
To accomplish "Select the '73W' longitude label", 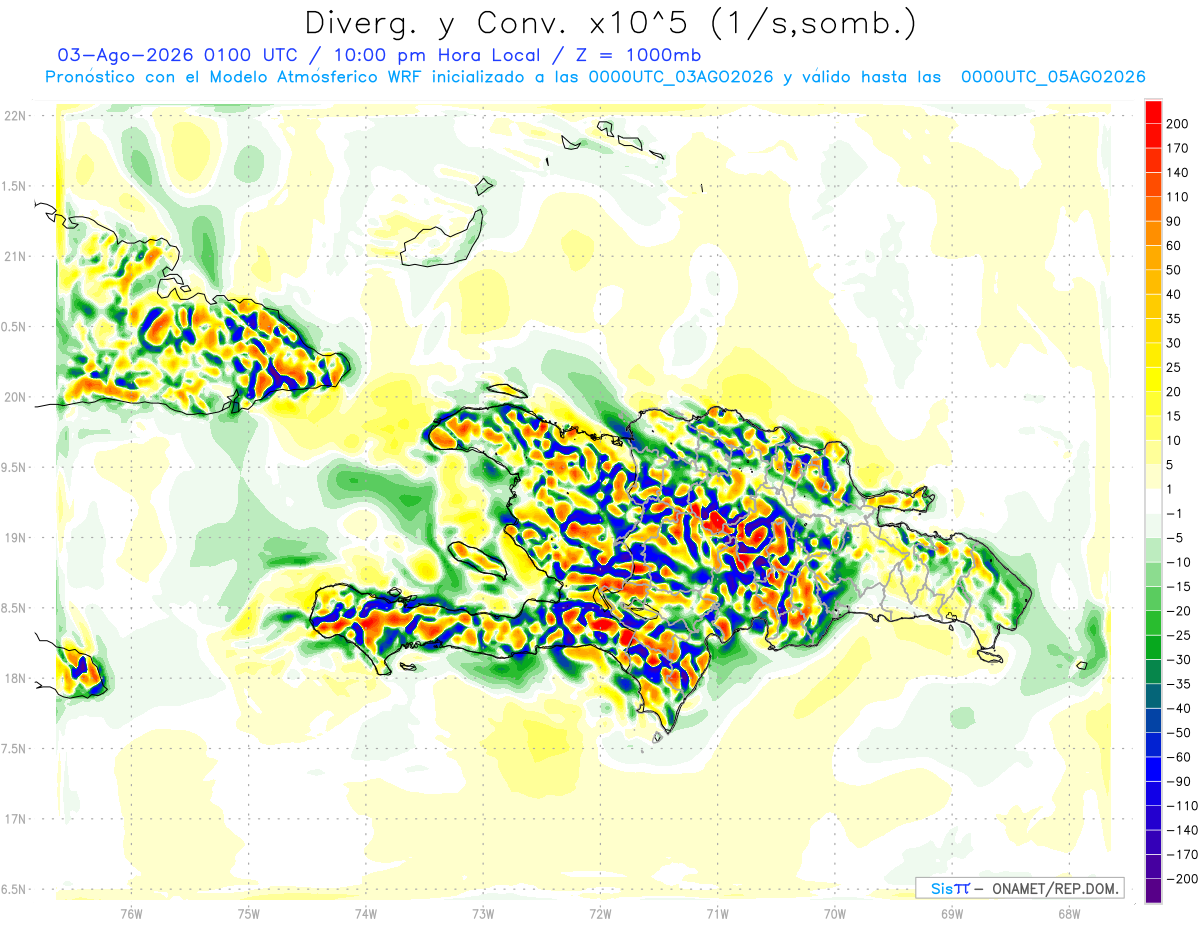I will [483, 914].
